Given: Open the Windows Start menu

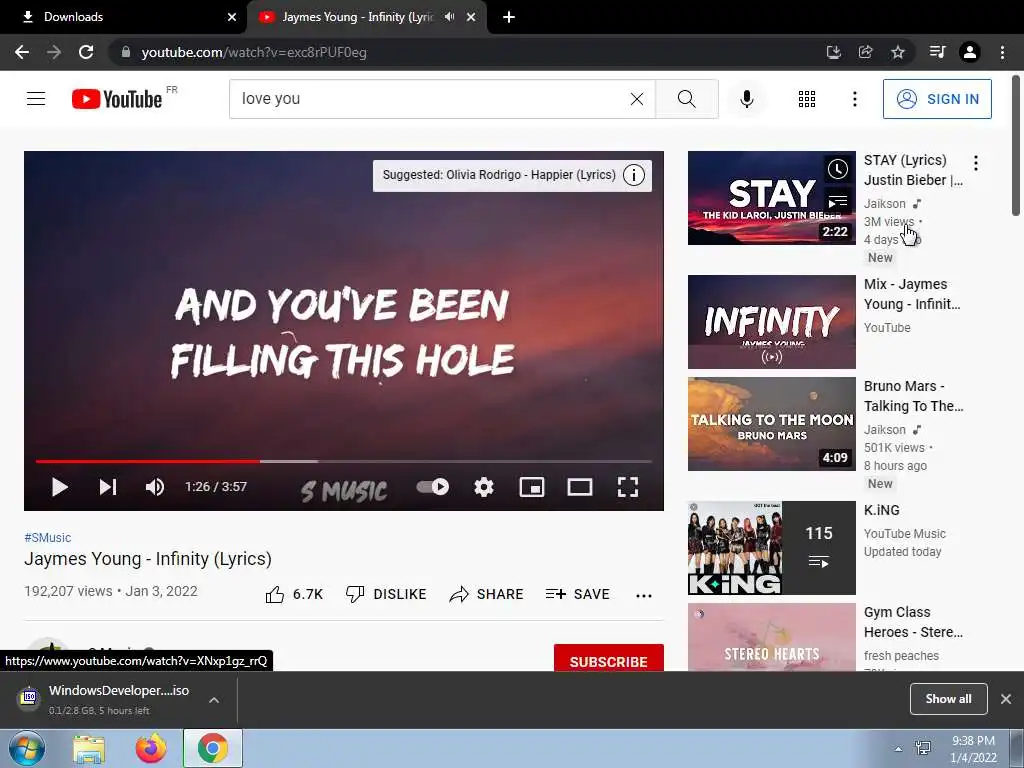Looking at the screenshot, I should 27,748.
